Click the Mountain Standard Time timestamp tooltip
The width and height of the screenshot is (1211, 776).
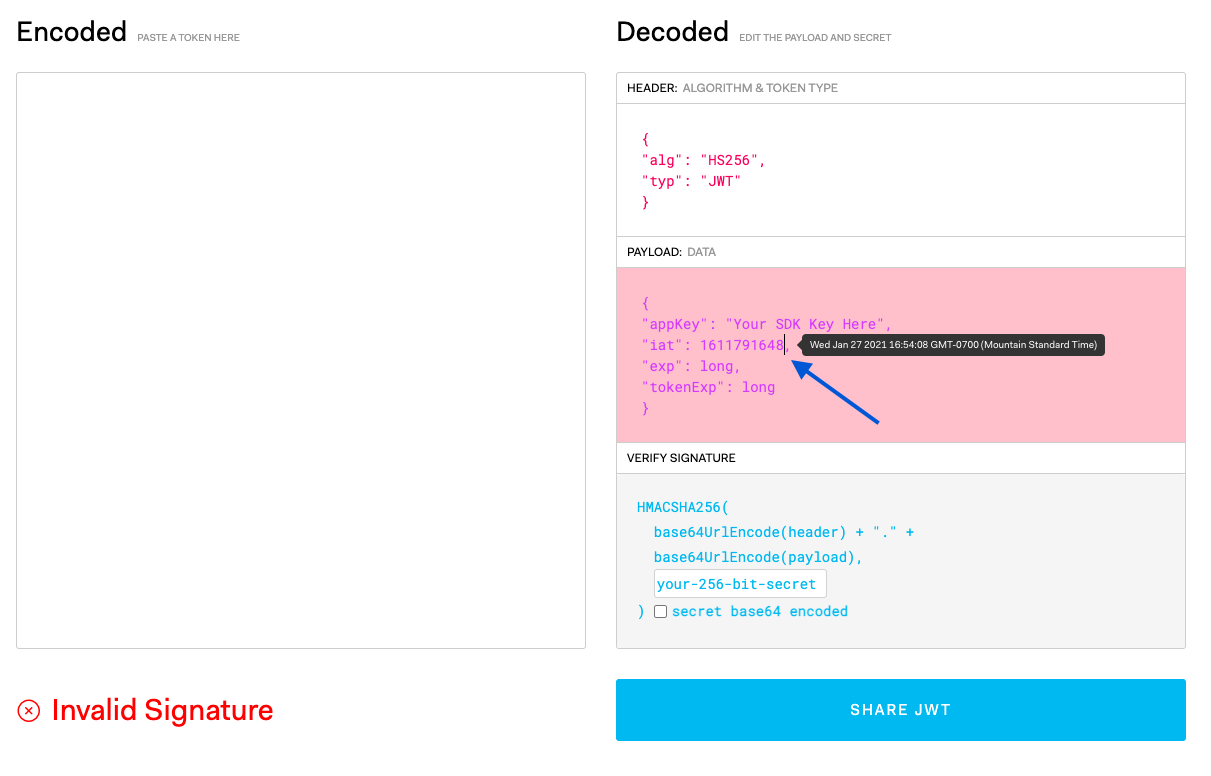click(952, 344)
